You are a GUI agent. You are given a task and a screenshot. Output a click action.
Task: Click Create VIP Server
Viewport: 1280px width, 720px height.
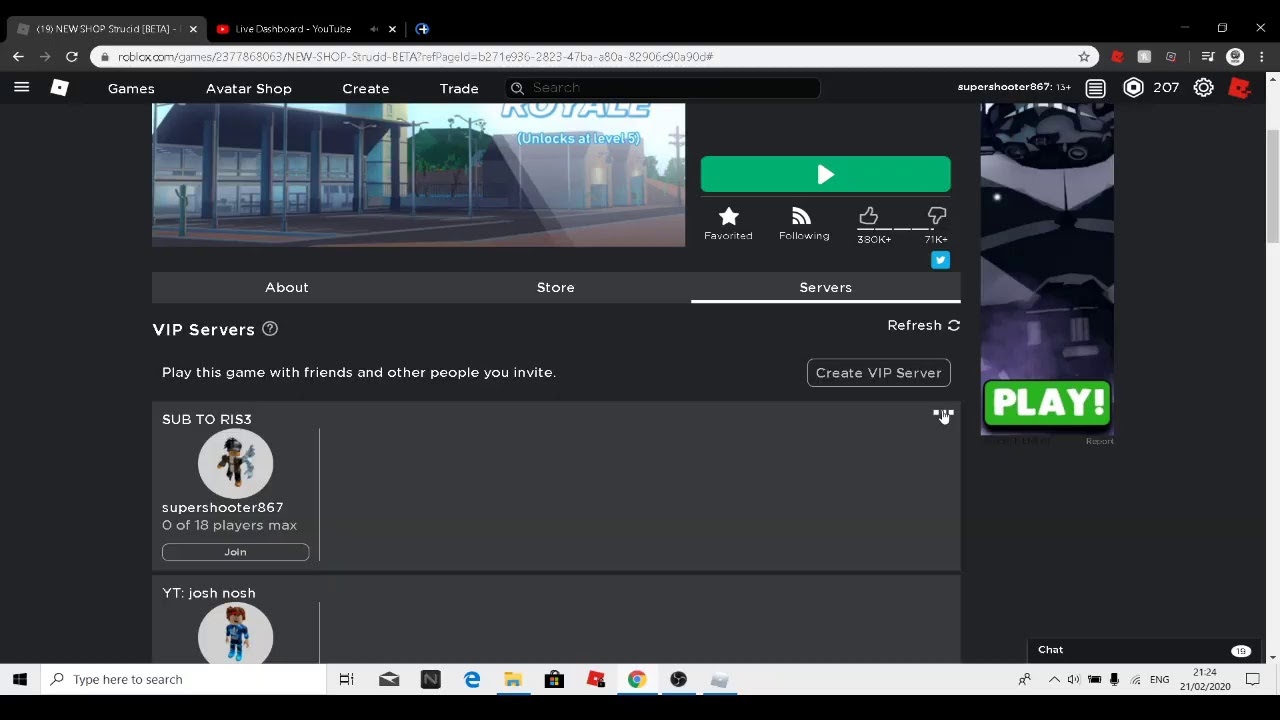click(878, 373)
